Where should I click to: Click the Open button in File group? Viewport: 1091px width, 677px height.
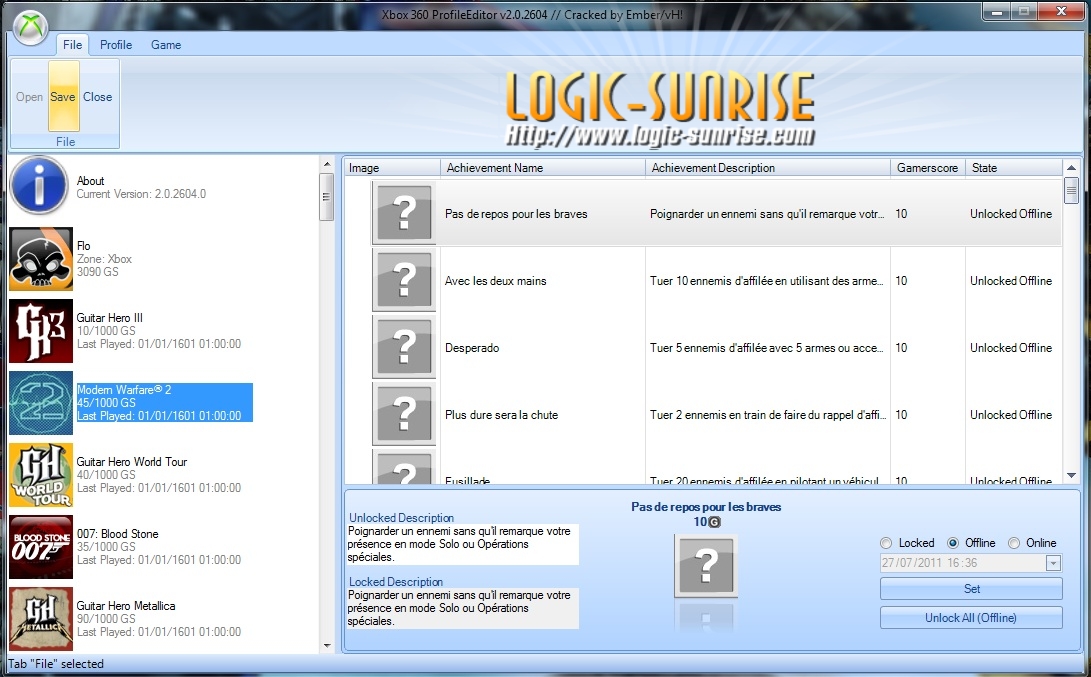29,97
